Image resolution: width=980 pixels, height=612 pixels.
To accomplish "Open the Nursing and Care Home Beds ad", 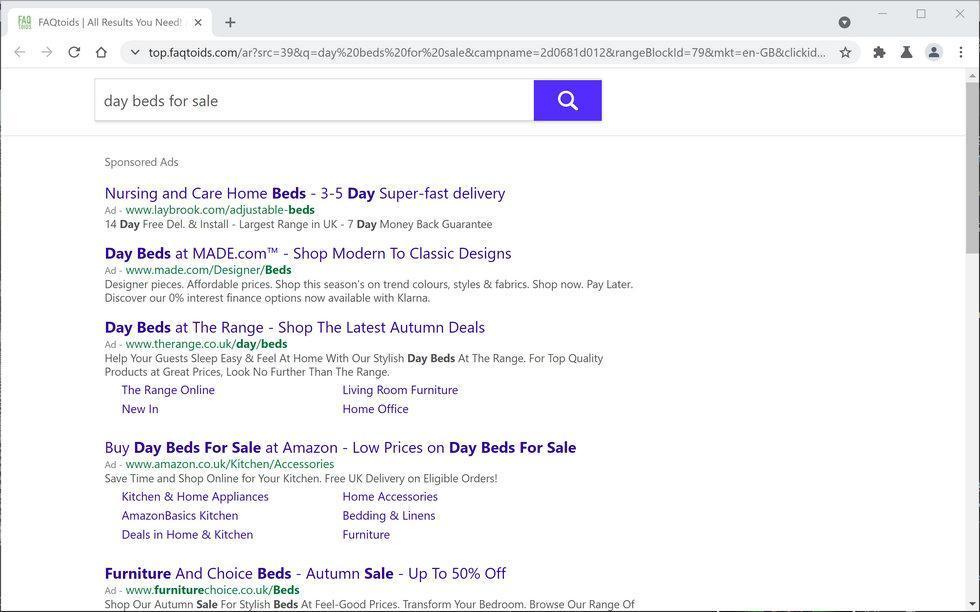I will [x=304, y=193].
